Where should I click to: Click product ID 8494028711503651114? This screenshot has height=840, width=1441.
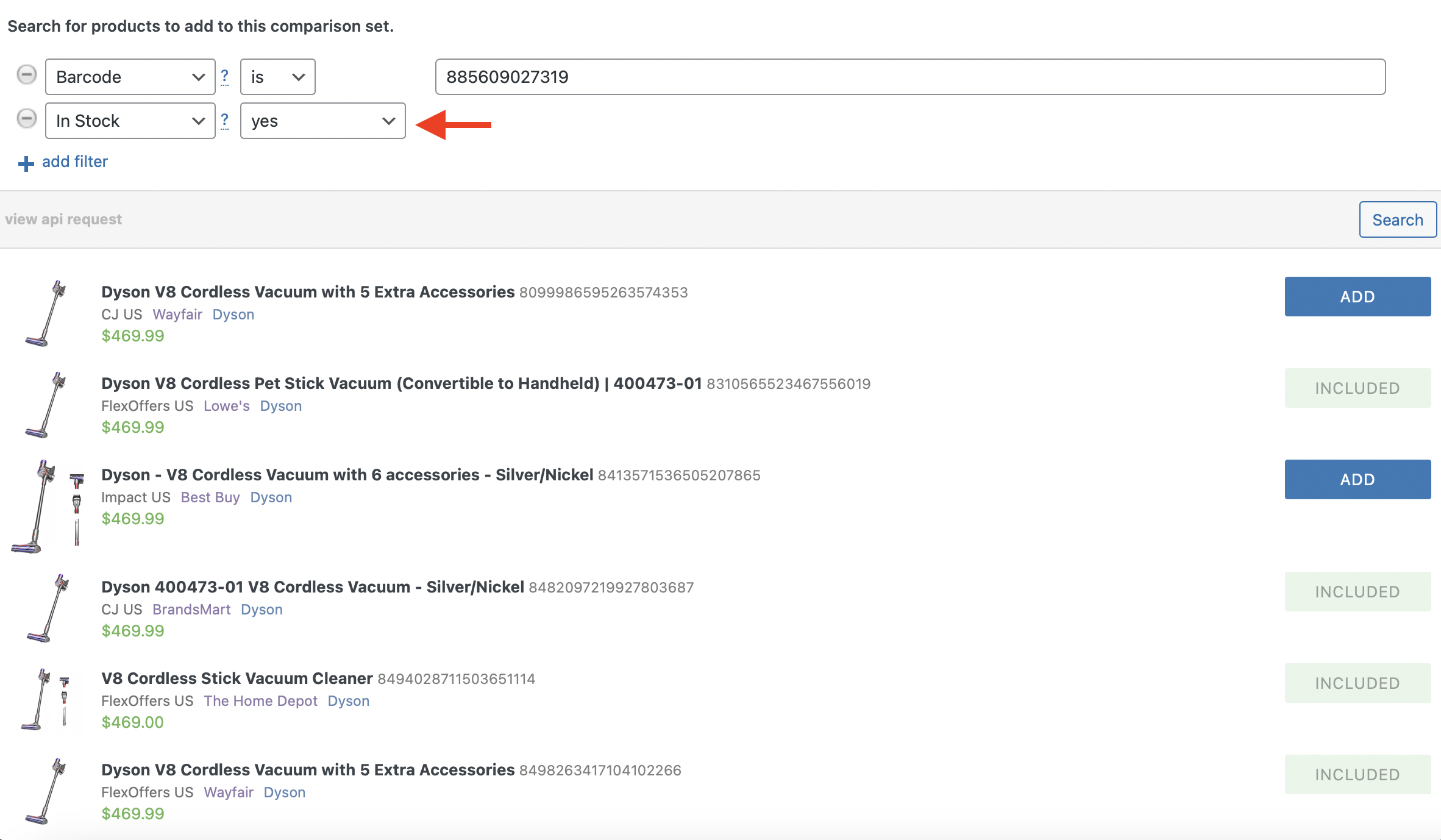456,679
